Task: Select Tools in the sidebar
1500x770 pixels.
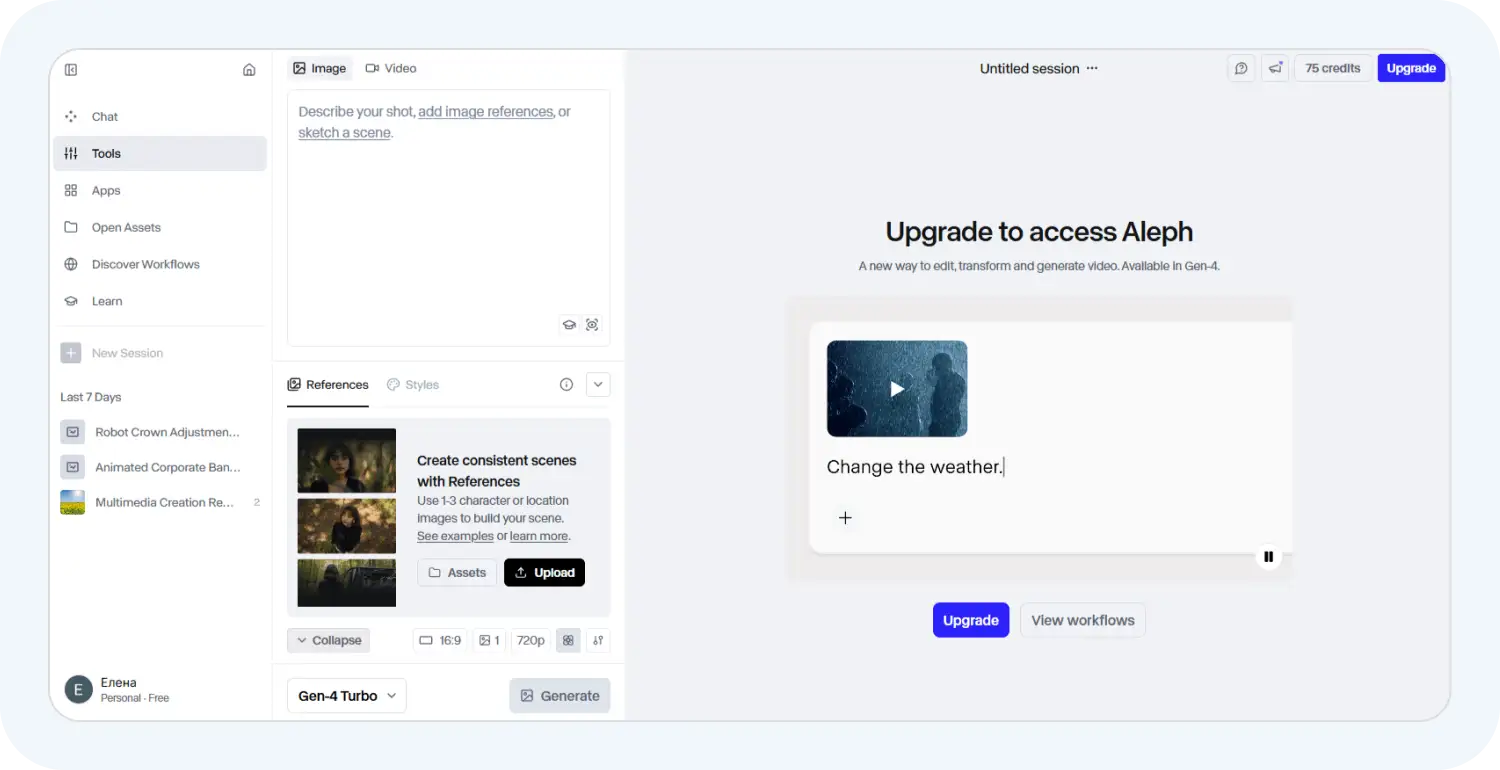Action: pyautogui.click(x=160, y=154)
